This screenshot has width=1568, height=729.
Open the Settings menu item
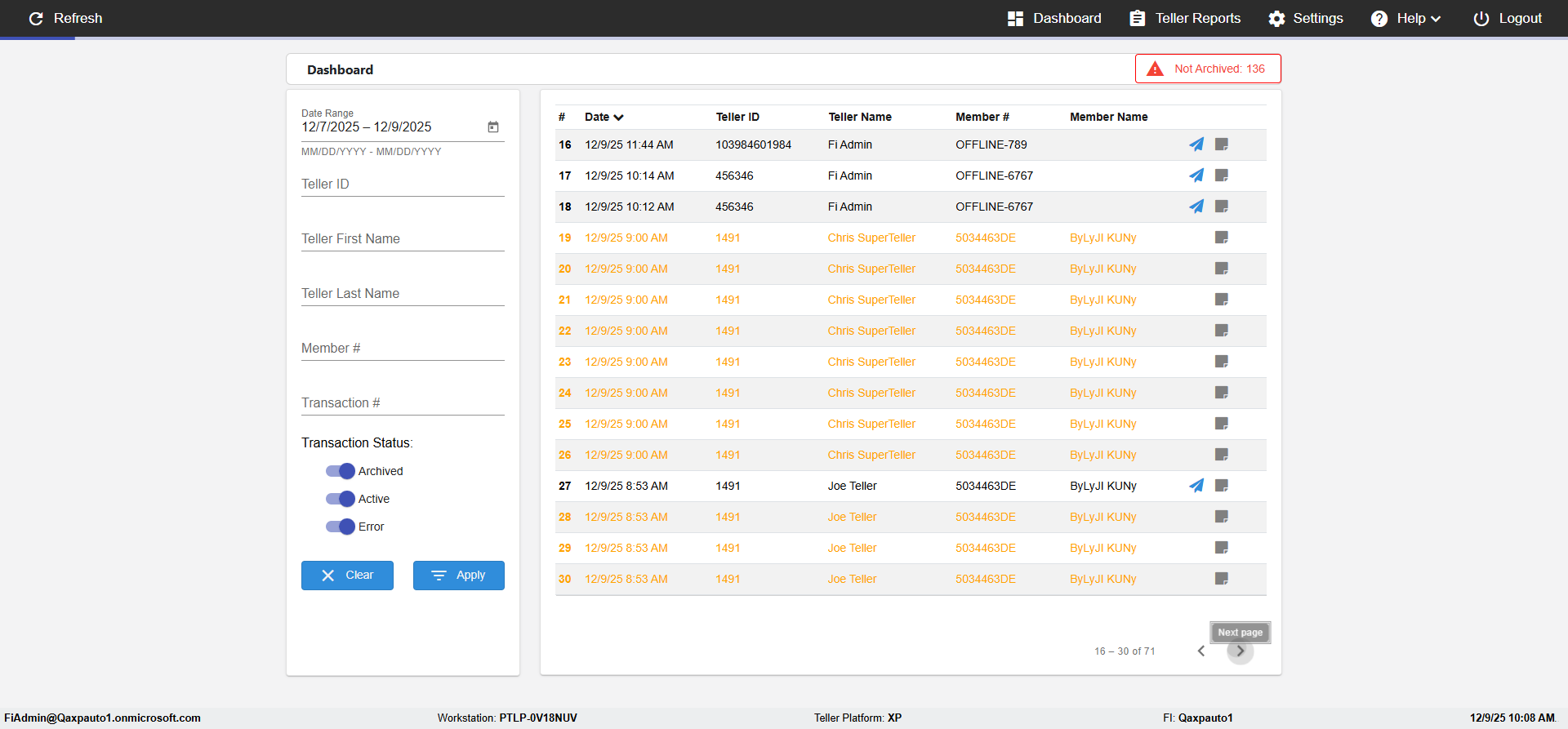coord(1305,18)
